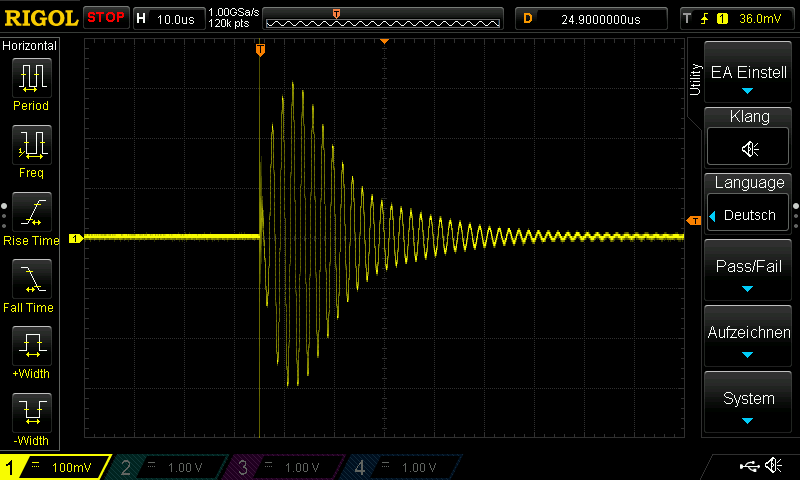Viewport: 800px width, 480px height.
Task: Click the Horizontal measurement panel header
Action: tap(29, 46)
